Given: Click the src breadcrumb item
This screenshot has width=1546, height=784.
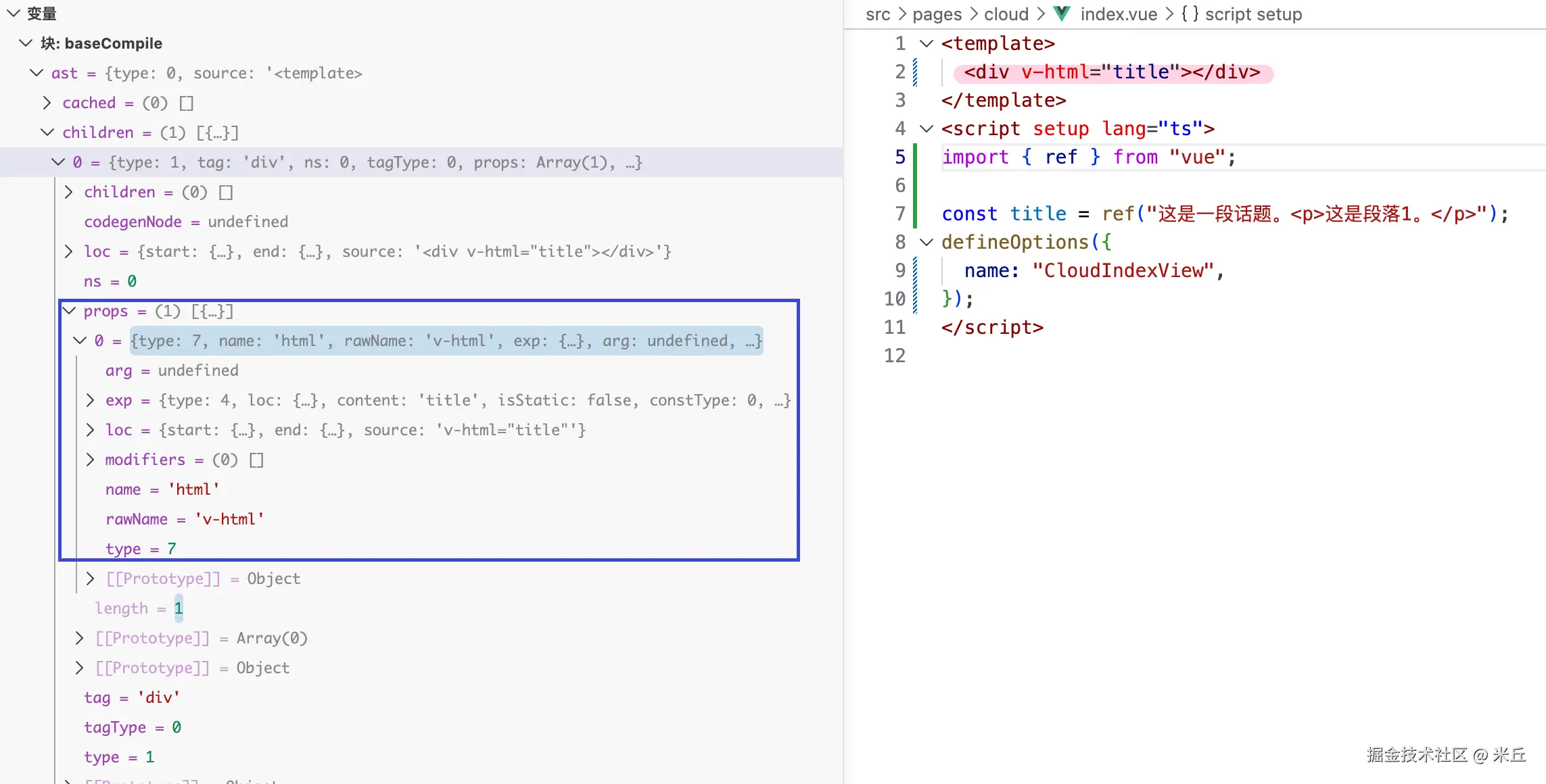Looking at the screenshot, I should point(878,14).
